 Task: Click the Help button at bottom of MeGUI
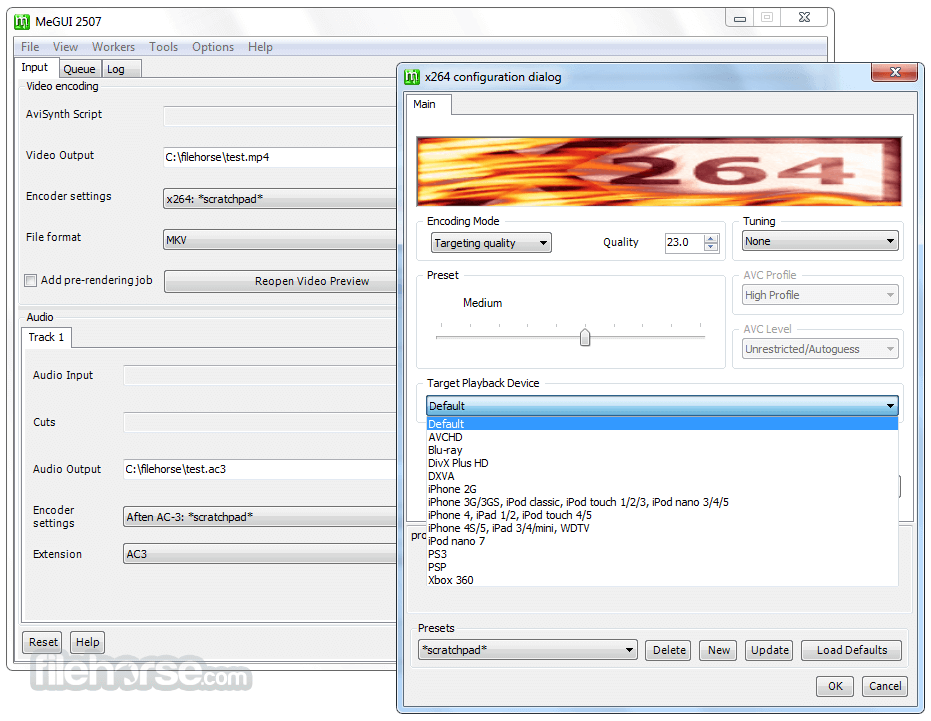pos(87,642)
